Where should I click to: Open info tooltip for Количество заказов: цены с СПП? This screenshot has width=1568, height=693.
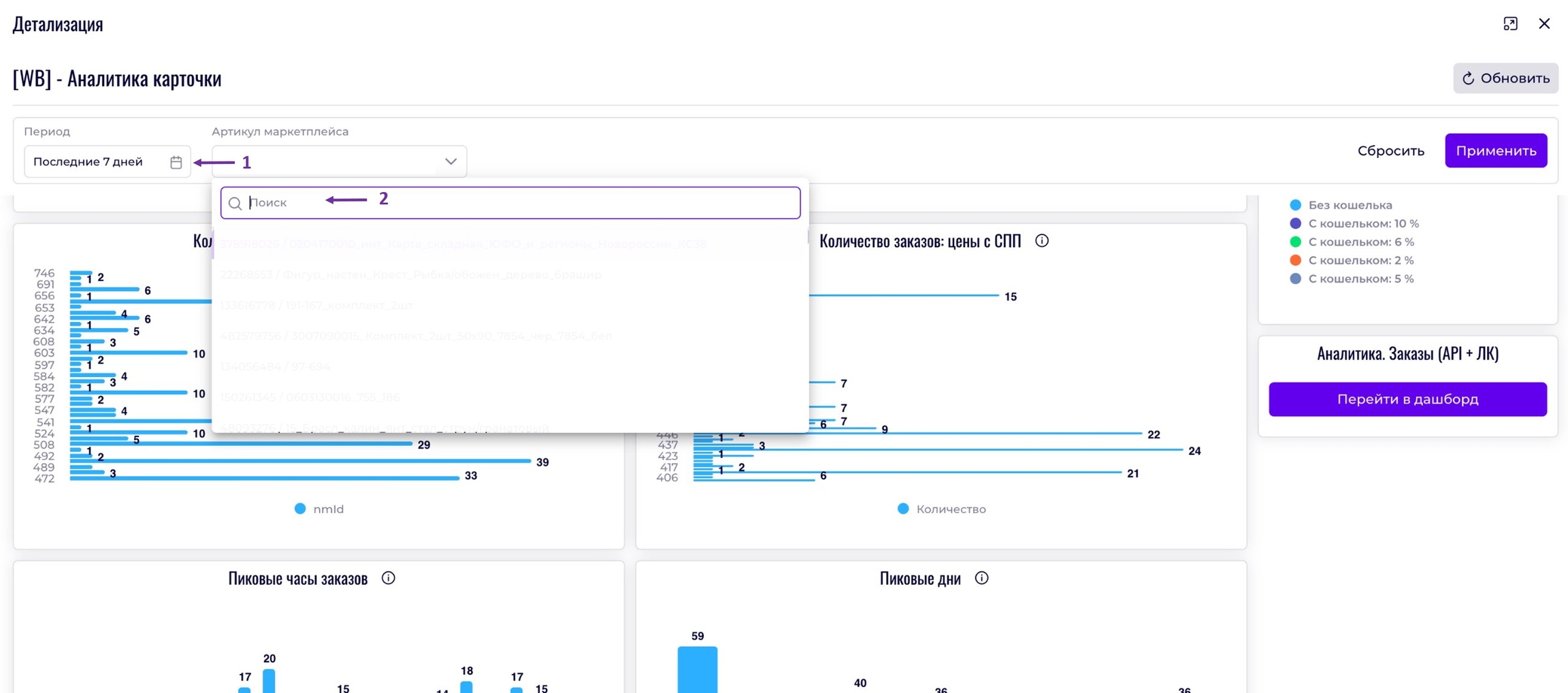coord(1041,241)
